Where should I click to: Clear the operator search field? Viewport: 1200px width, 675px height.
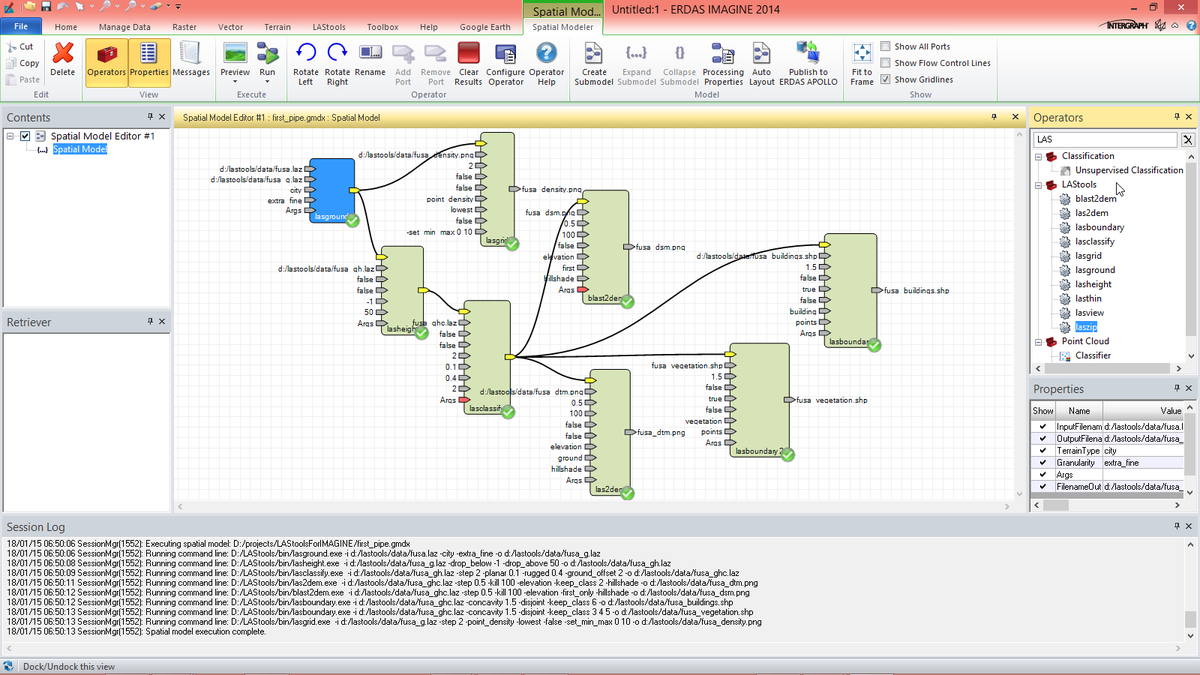1188,140
